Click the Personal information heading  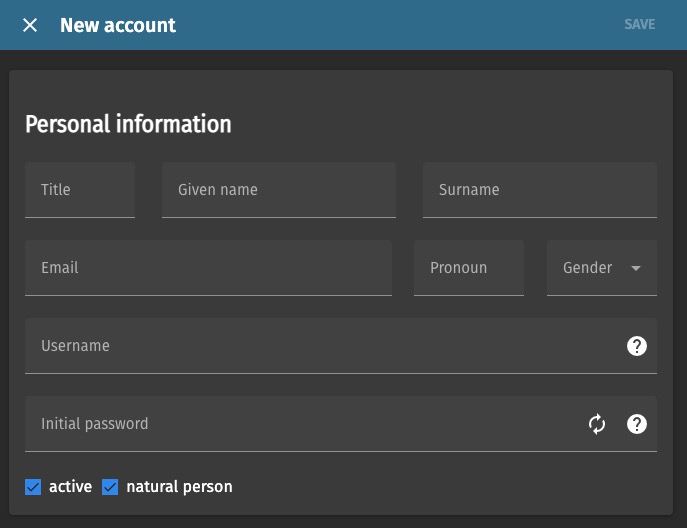pos(128,124)
